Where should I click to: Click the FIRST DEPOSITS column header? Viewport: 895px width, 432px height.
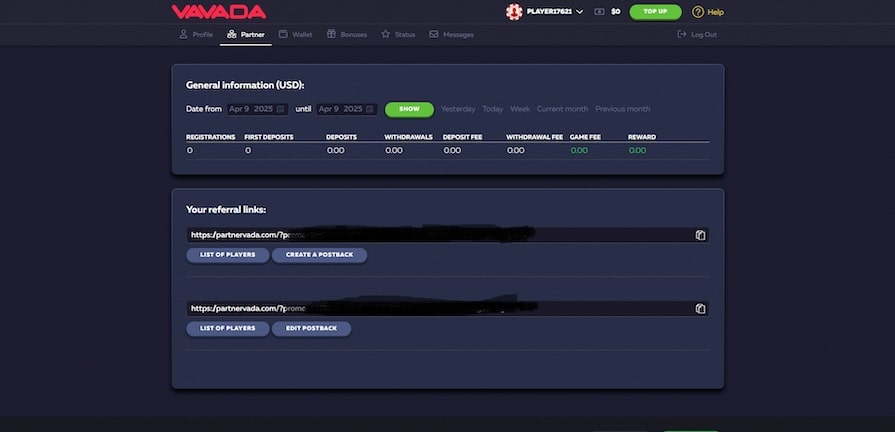[x=269, y=137]
